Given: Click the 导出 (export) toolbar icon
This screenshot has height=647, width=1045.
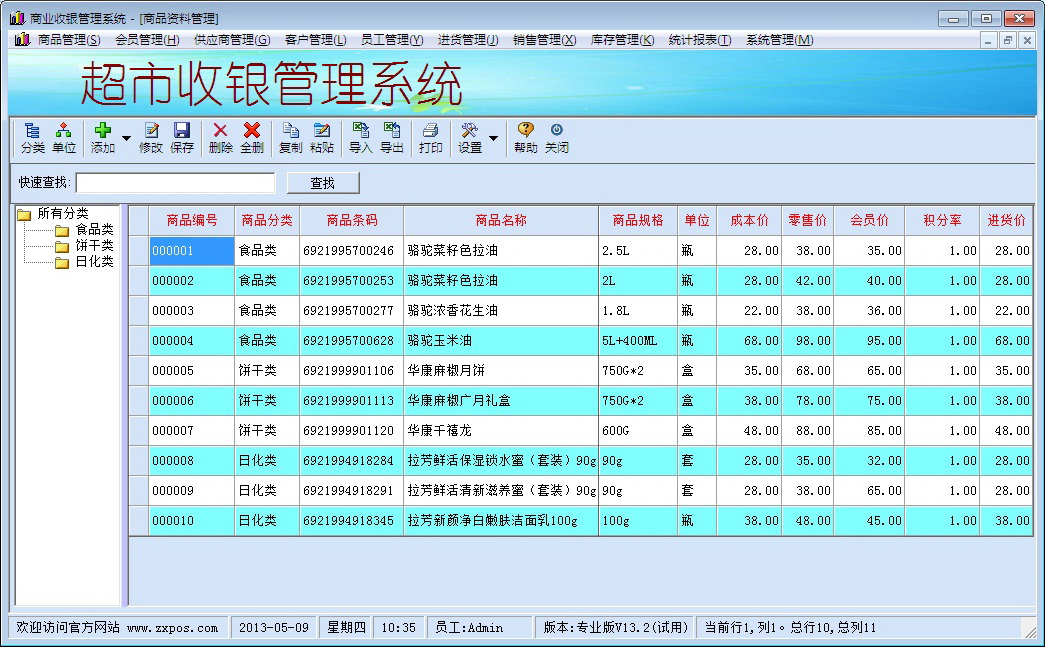Looking at the screenshot, I should coord(392,137).
